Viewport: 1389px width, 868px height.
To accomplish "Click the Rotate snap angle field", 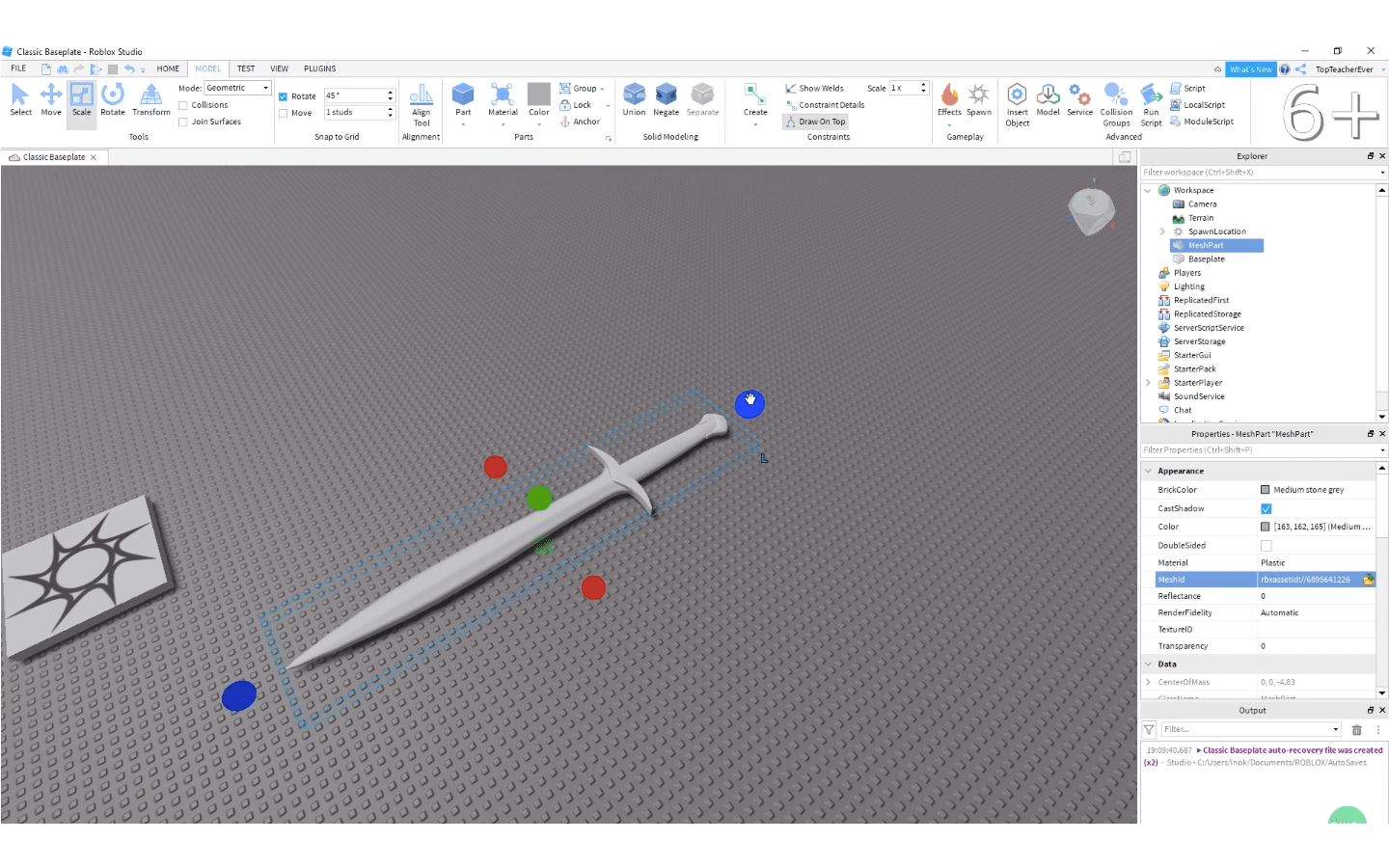I will tap(354, 95).
